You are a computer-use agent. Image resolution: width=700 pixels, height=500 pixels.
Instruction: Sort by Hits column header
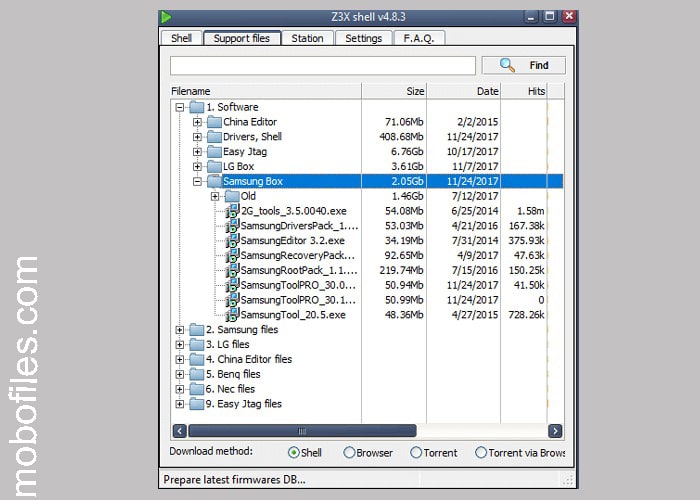[524, 91]
